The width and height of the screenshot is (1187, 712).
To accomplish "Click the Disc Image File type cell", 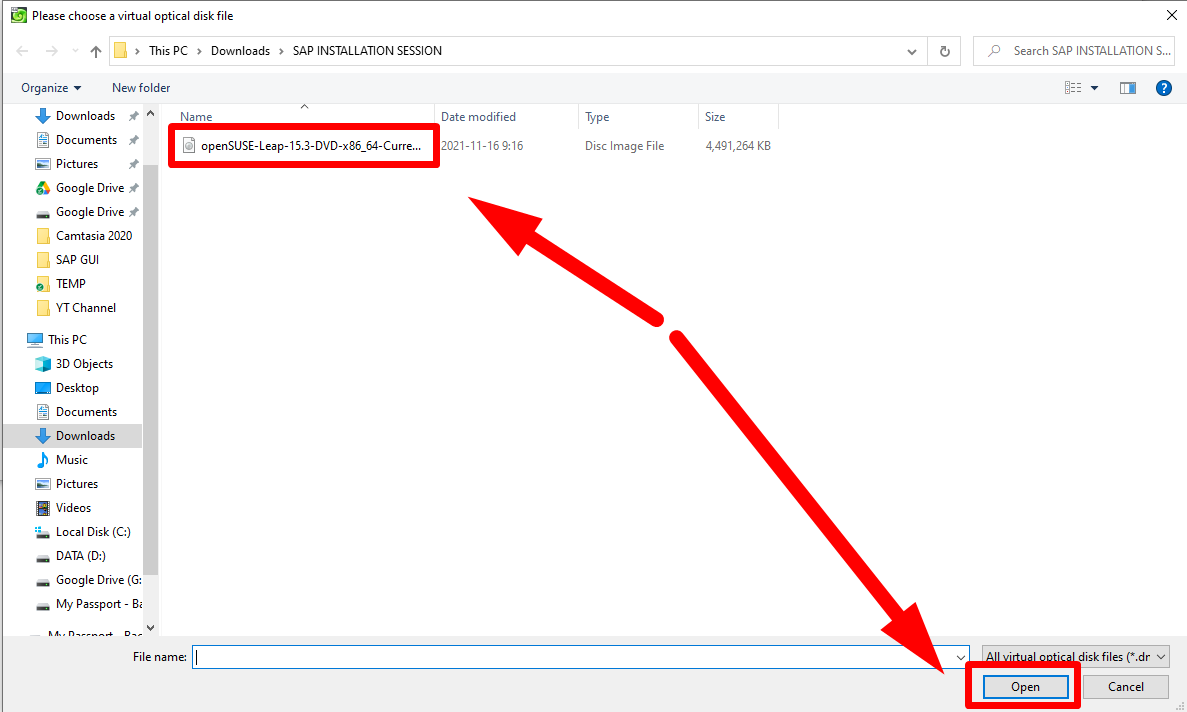I will pyautogui.click(x=625, y=146).
